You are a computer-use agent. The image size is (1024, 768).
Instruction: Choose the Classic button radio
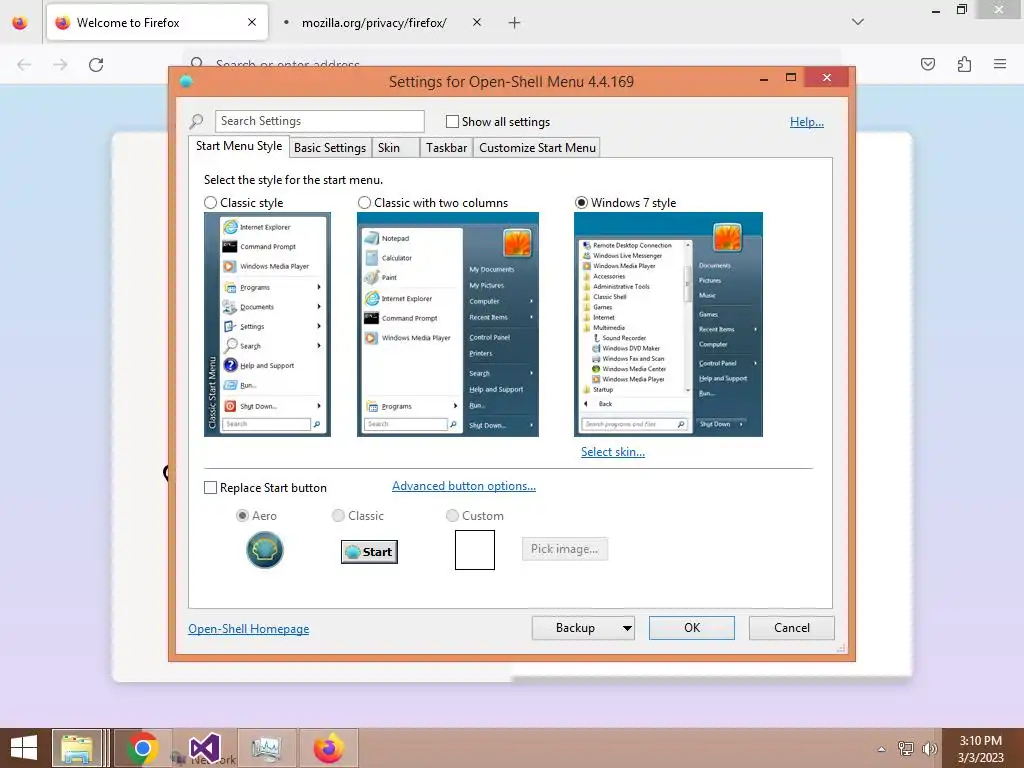[x=338, y=515]
